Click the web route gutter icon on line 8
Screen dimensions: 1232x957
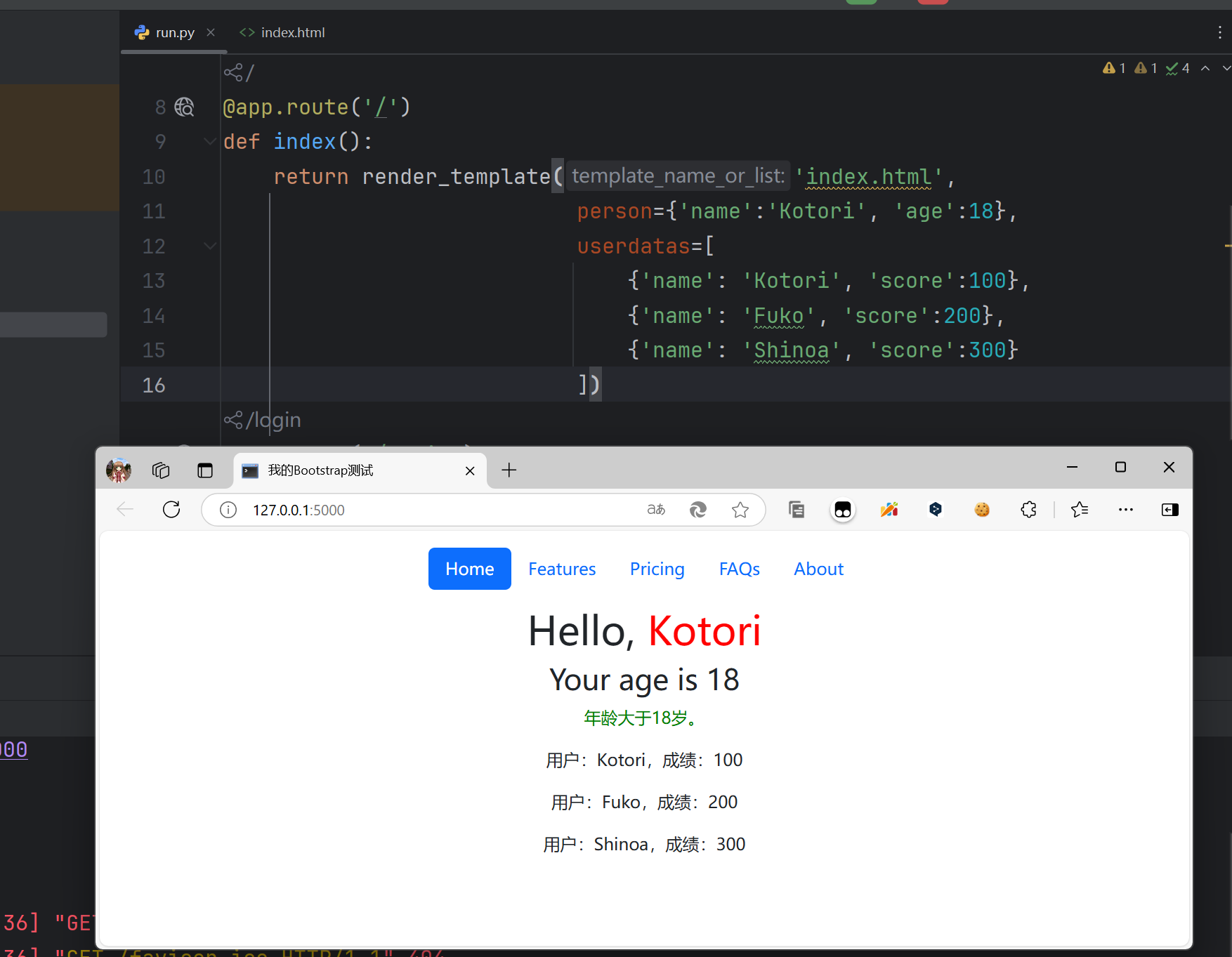pyautogui.click(x=185, y=107)
